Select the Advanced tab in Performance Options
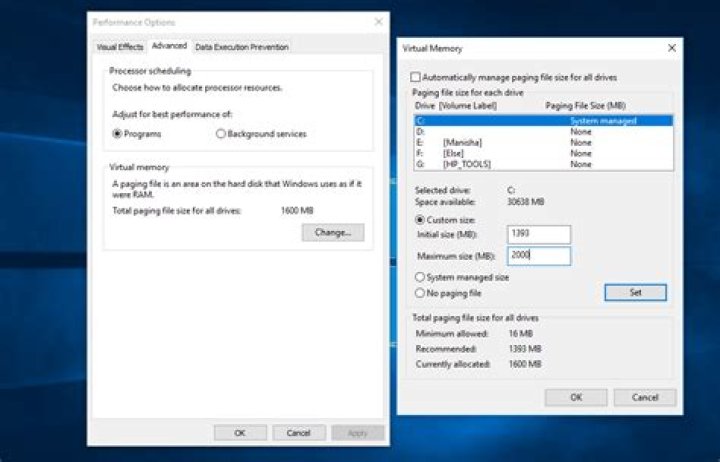This screenshot has width=720, height=462. point(169,46)
